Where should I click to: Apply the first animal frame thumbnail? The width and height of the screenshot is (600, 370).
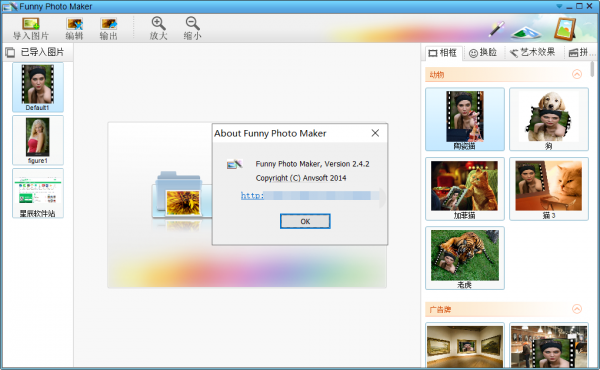(x=465, y=119)
